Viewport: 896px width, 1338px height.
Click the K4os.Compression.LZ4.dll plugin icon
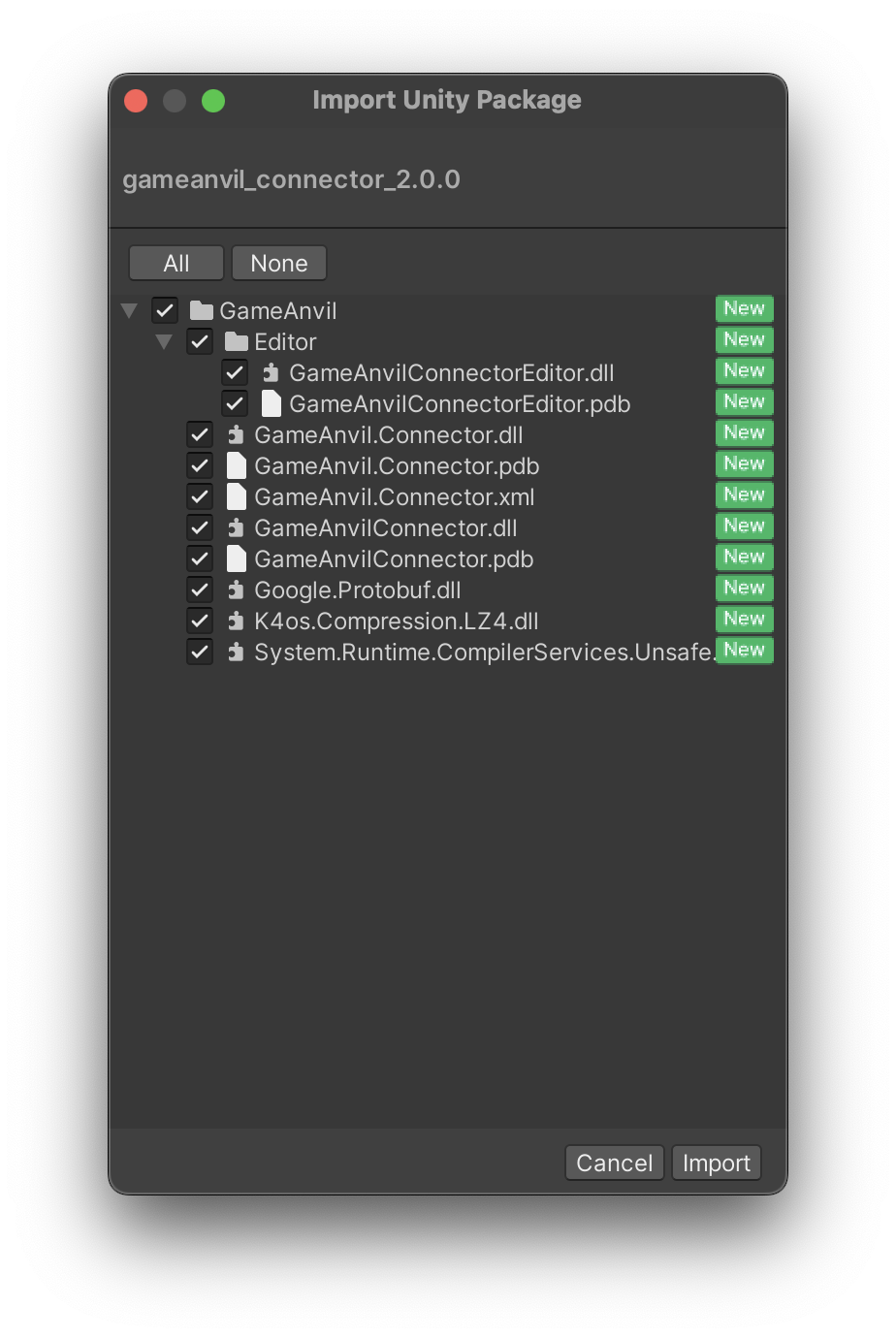click(236, 621)
